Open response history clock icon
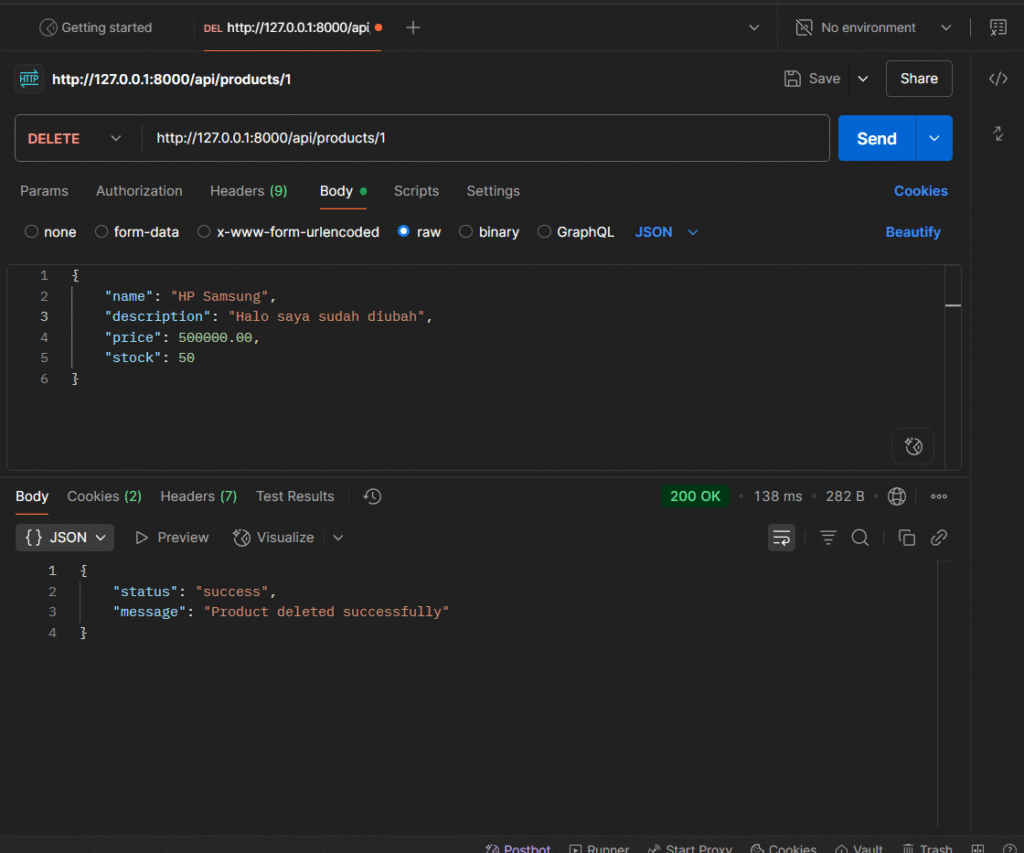 [x=372, y=496]
